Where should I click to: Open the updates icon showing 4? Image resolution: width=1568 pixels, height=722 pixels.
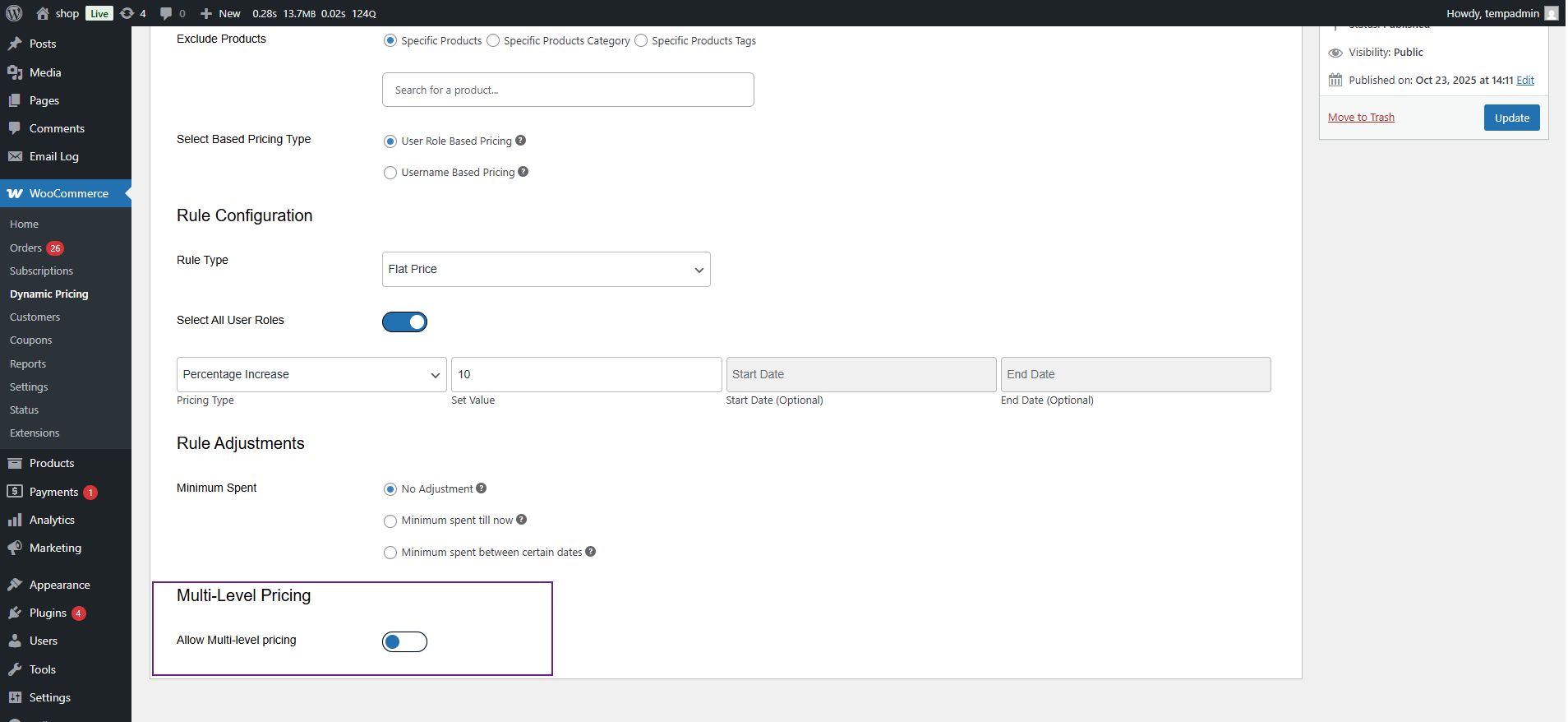pyautogui.click(x=127, y=13)
